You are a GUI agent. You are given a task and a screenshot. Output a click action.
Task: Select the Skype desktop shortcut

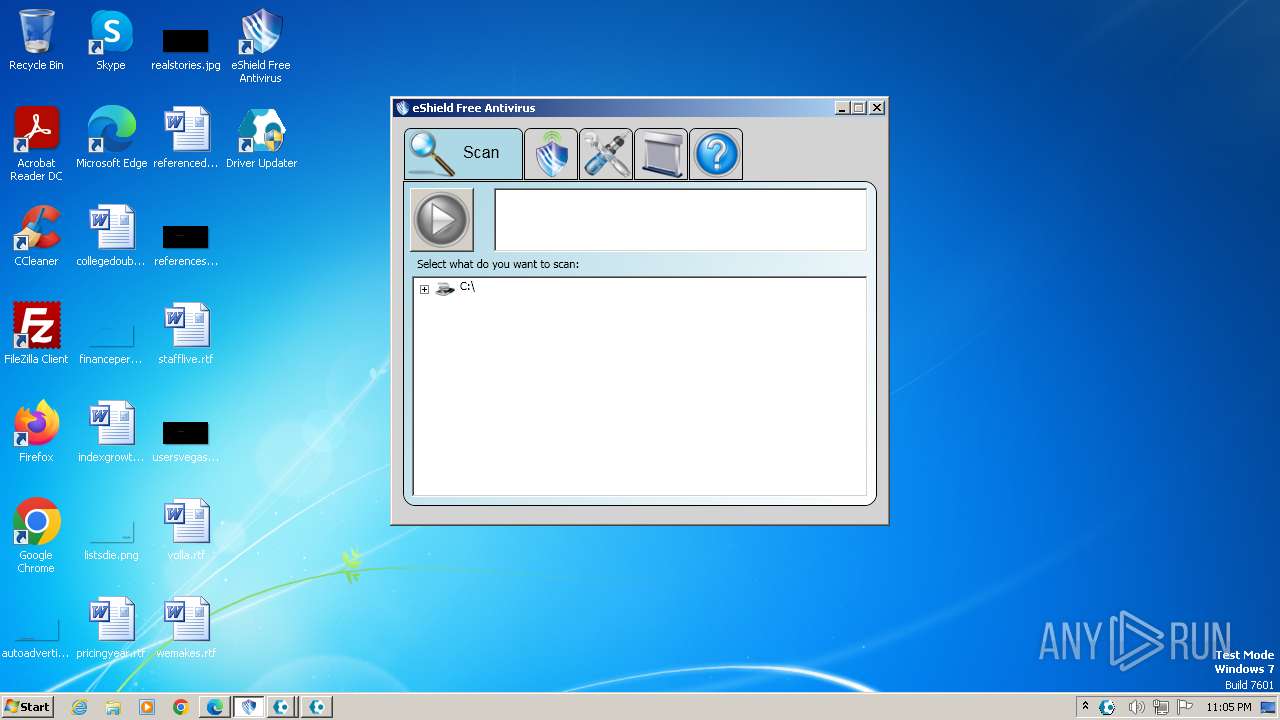click(111, 41)
